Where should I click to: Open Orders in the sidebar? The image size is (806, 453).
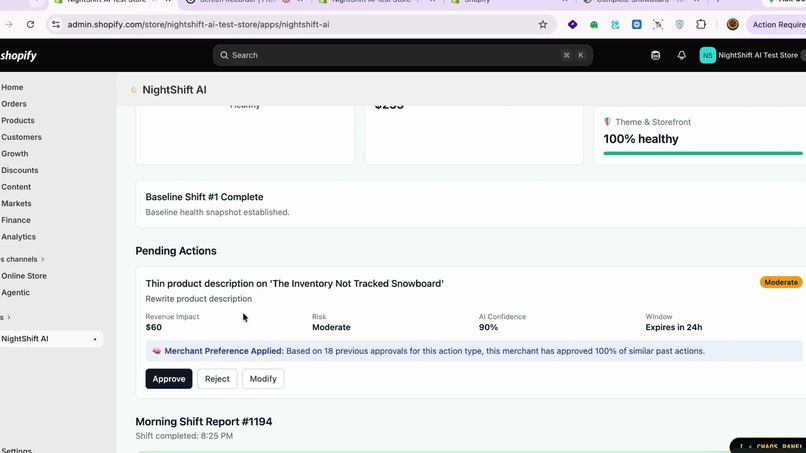click(x=14, y=104)
